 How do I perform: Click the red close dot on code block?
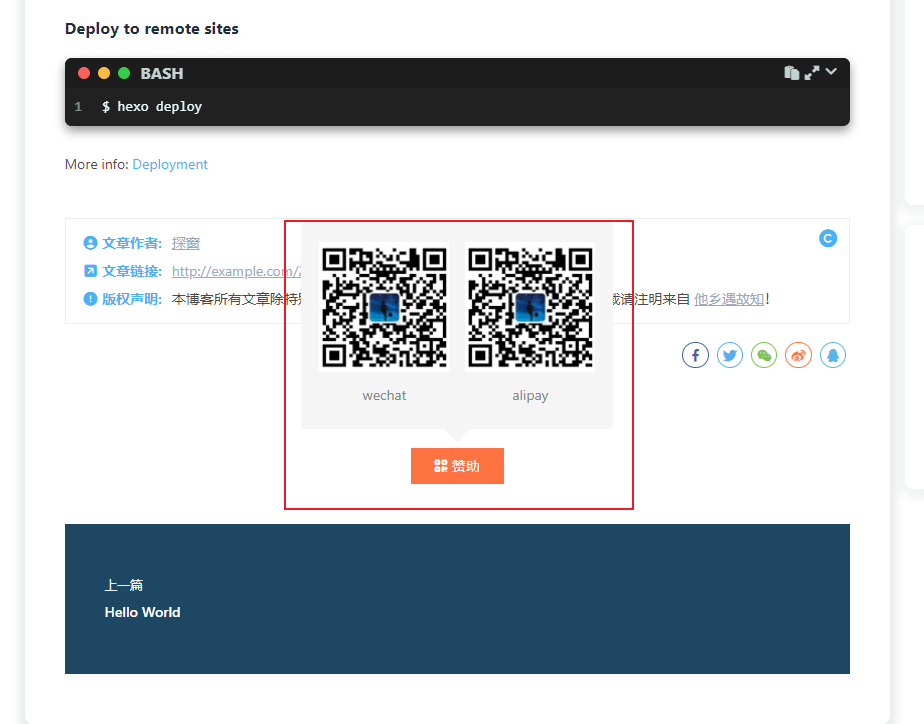click(x=84, y=73)
